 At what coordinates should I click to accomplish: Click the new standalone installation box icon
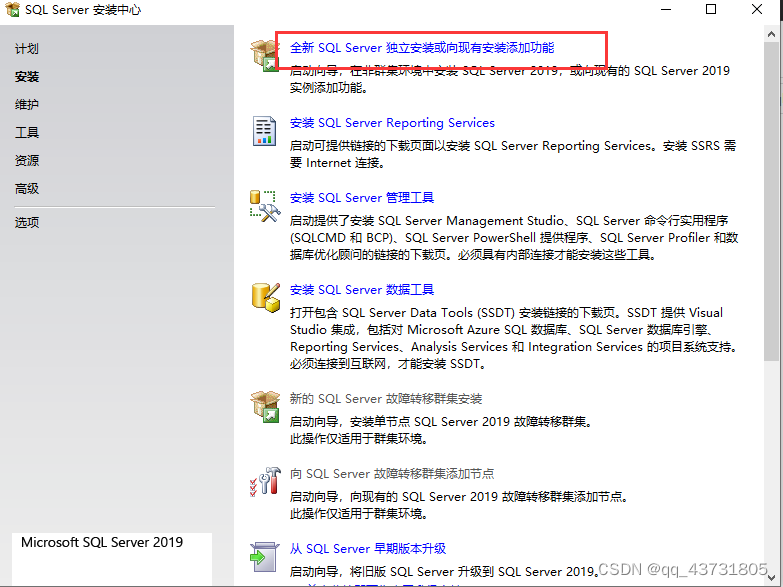click(x=265, y=55)
